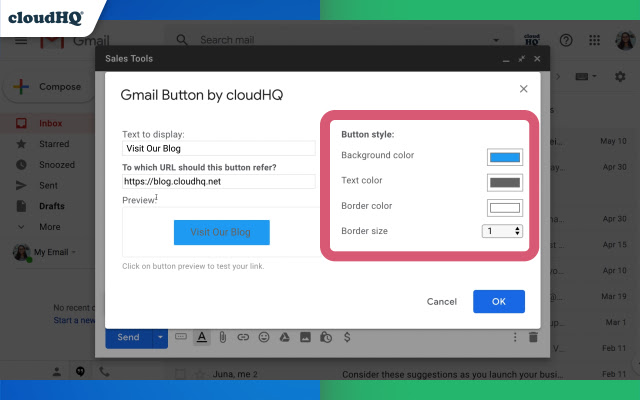Open the main menu hamburger icon
Screen dimensions: 640x400
tap(21, 41)
